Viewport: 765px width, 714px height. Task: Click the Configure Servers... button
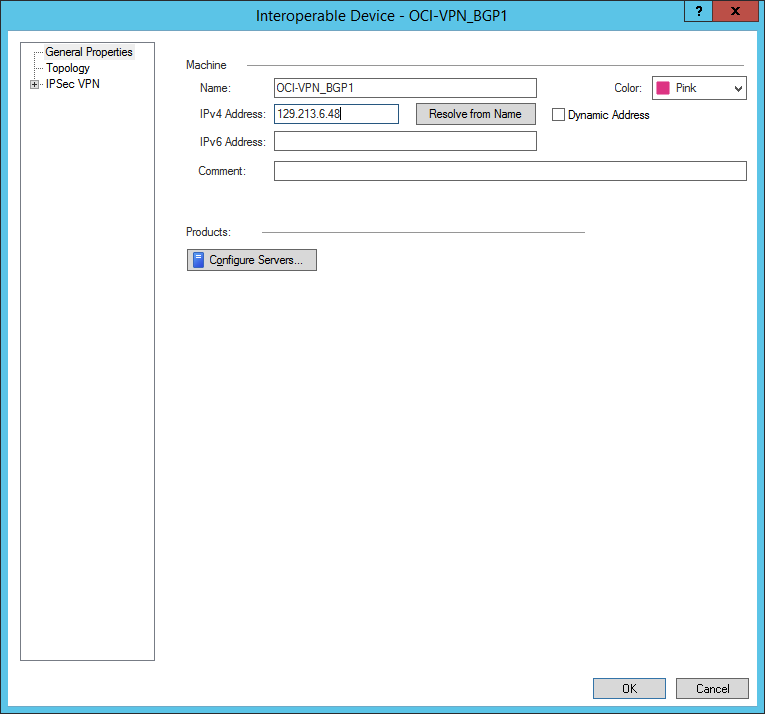252,260
